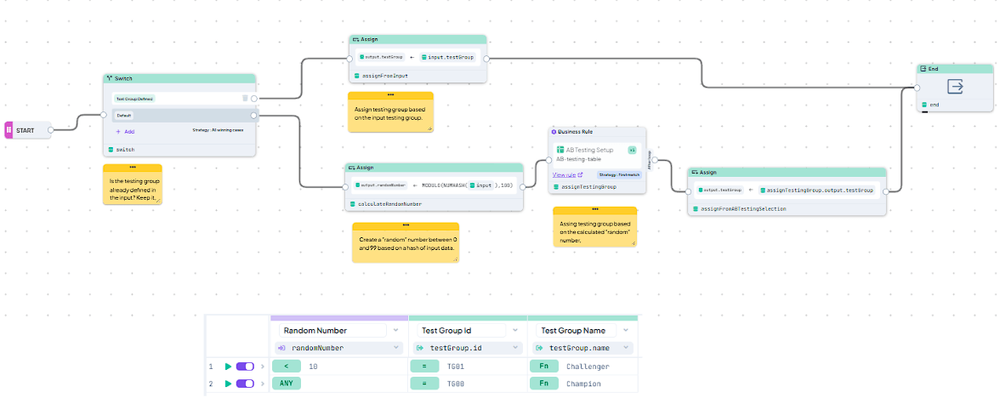
Task: Click the database icon beside 'assignTestingGroup' name
Action: point(556,187)
